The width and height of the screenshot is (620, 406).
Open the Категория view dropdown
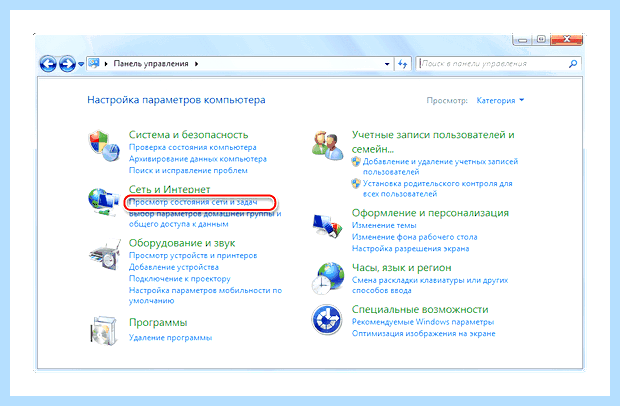tap(500, 100)
